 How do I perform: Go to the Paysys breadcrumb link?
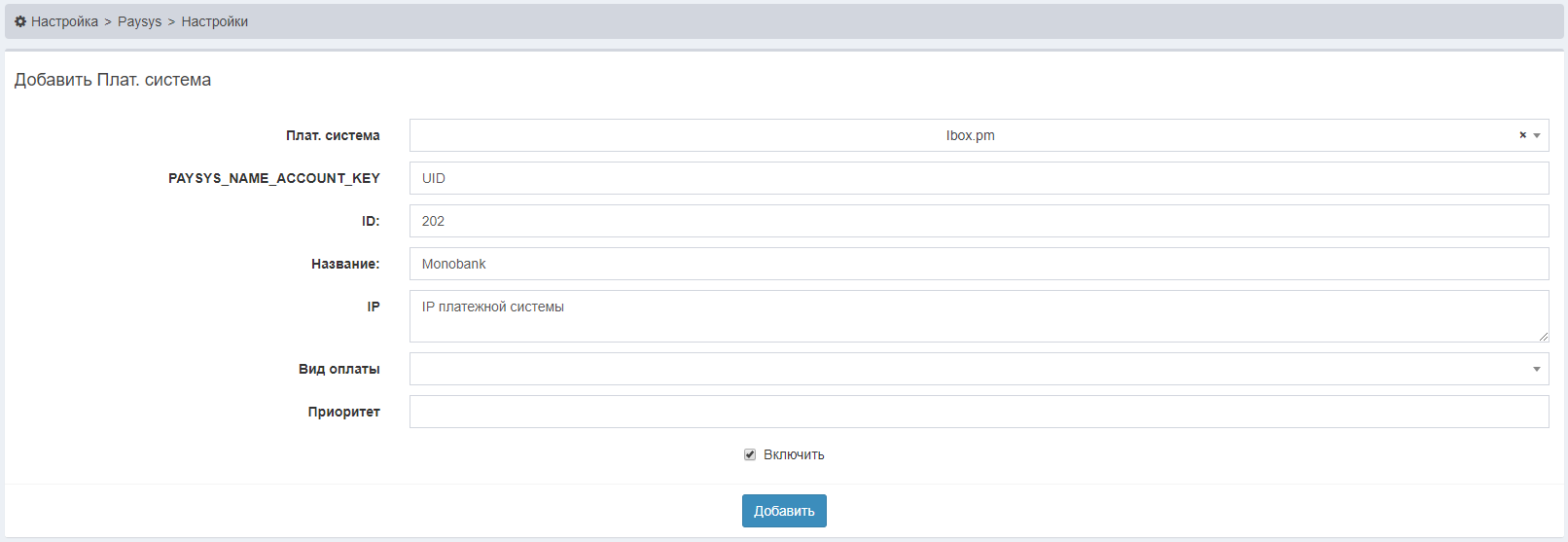pos(139,21)
